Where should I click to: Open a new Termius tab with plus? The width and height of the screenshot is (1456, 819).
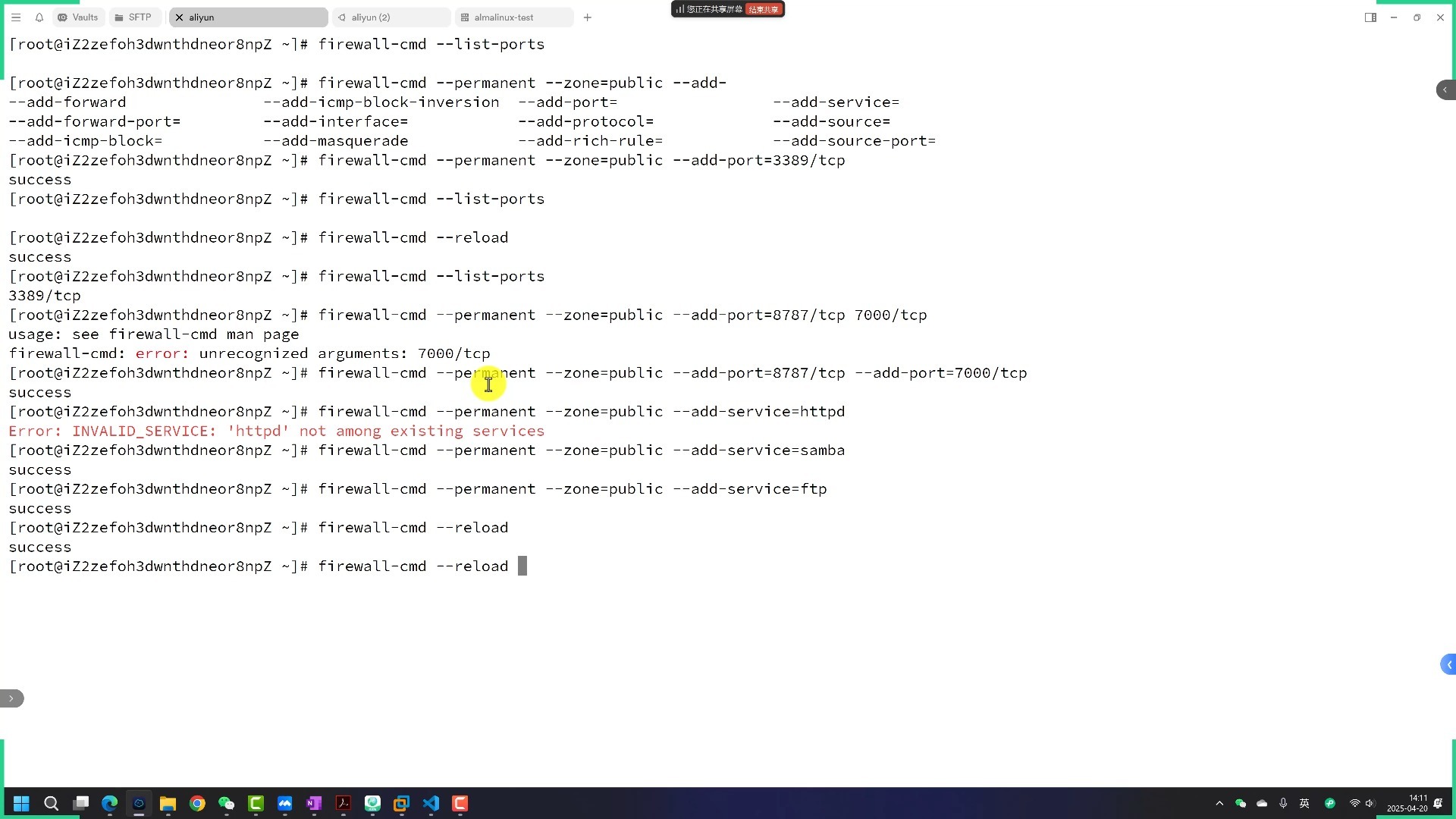pyautogui.click(x=586, y=17)
